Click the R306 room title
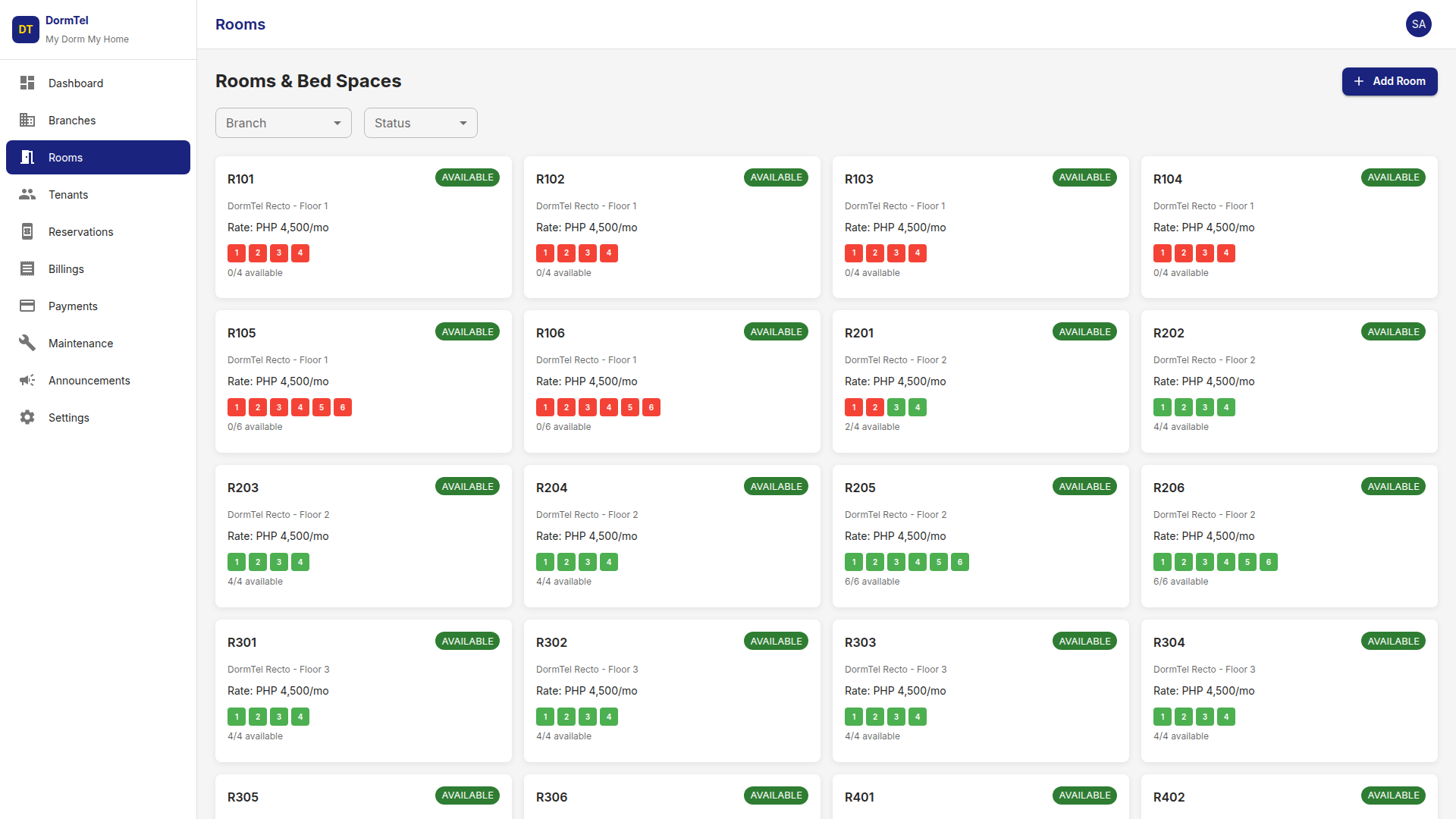Viewport: 1456px width, 819px height. click(x=551, y=797)
